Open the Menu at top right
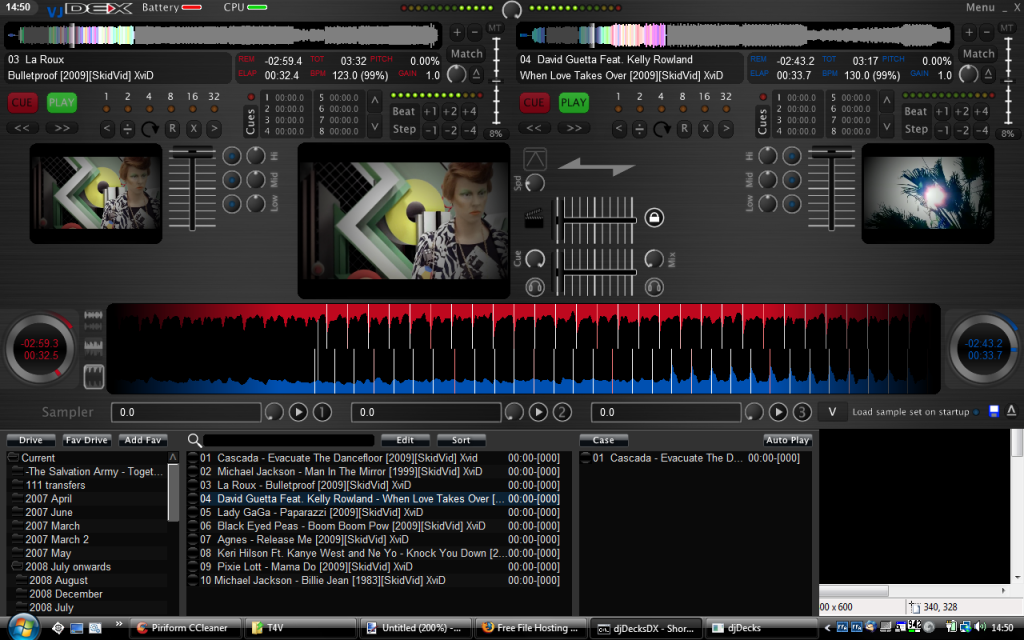The height and width of the screenshot is (640, 1024). 980,7
